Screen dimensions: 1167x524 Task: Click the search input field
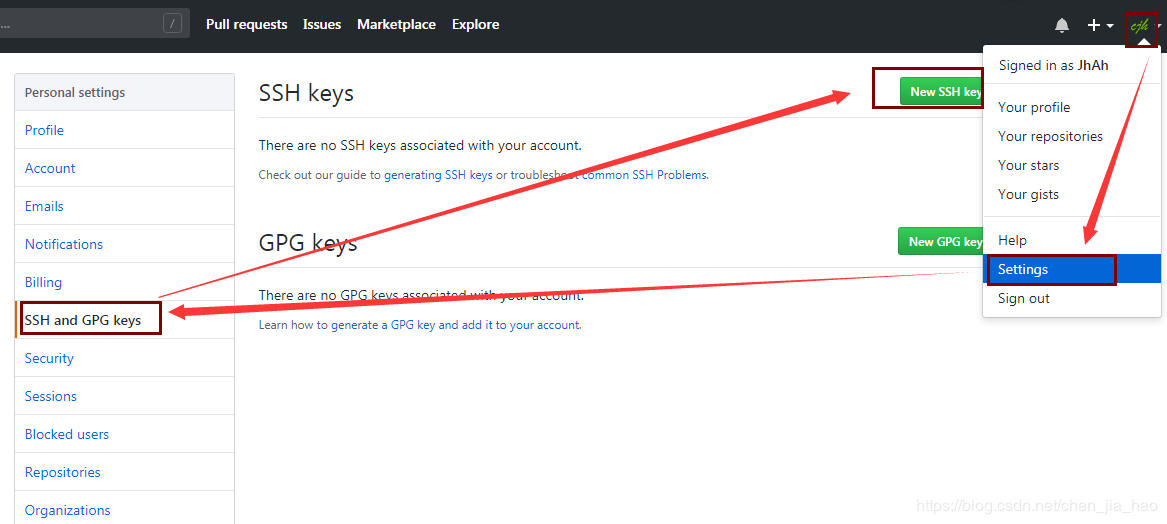95,24
